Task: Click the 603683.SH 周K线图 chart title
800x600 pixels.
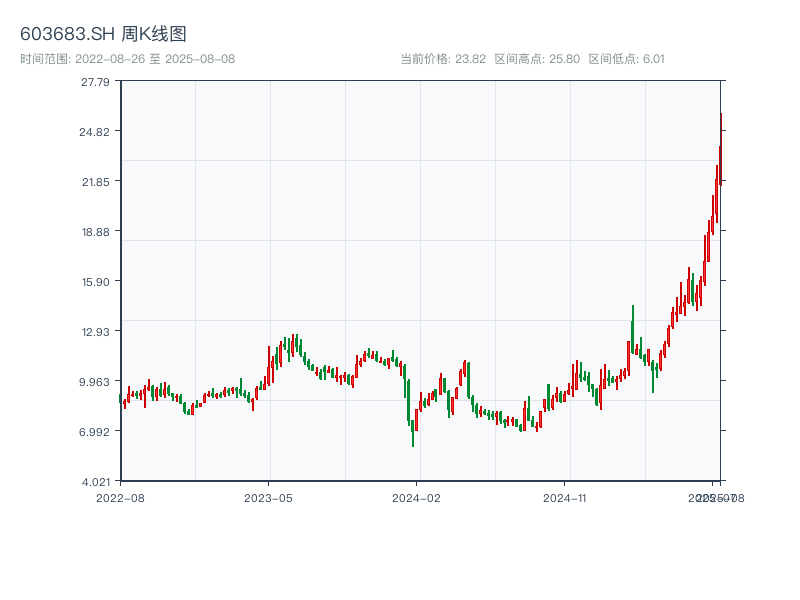Action: [x=103, y=34]
